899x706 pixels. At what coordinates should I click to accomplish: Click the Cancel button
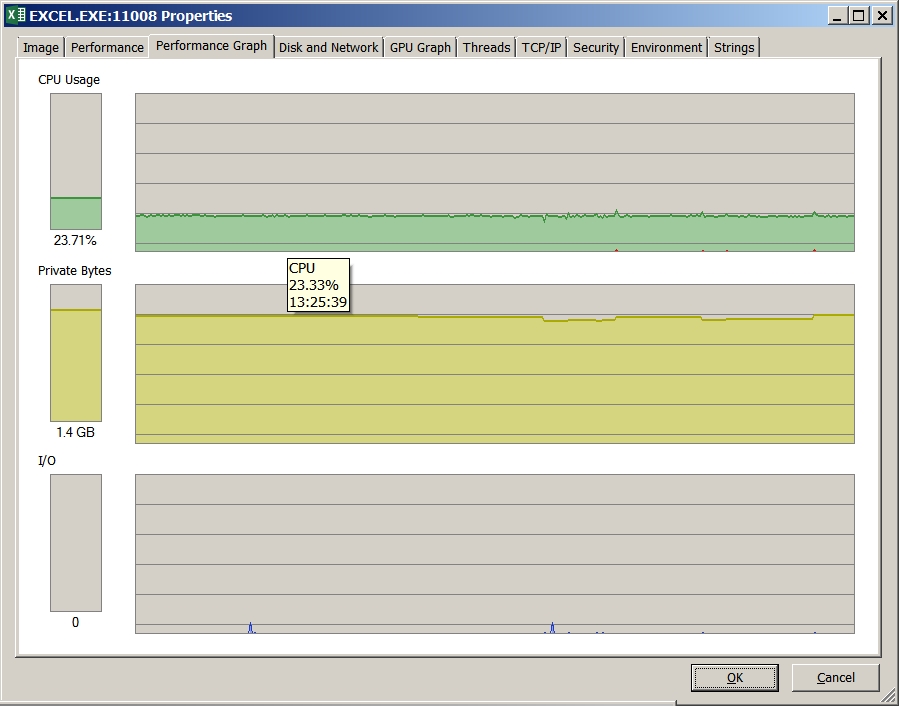coord(835,678)
